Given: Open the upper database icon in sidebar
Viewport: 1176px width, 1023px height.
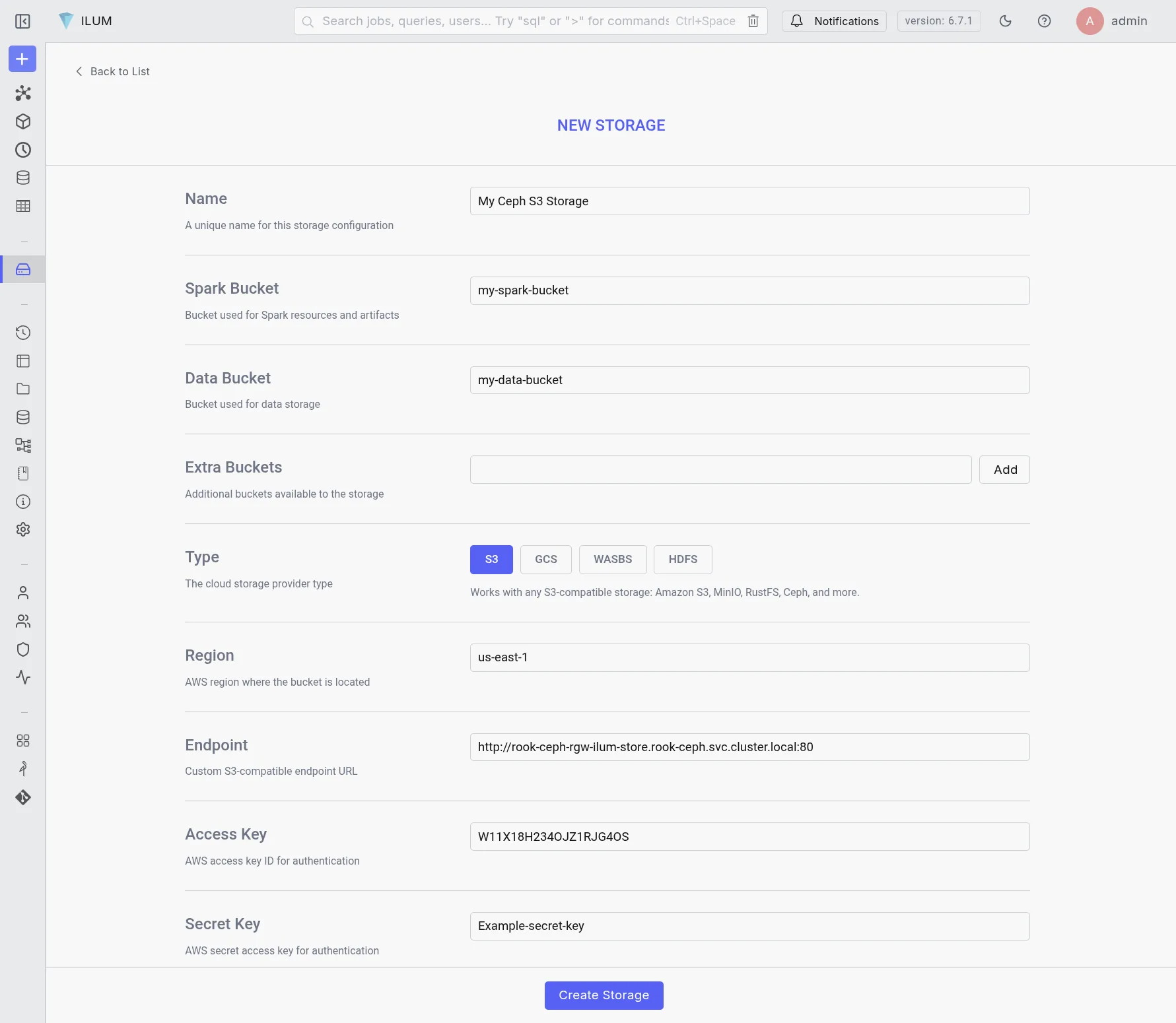Looking at the screenshot, I should tap(23, 178).
